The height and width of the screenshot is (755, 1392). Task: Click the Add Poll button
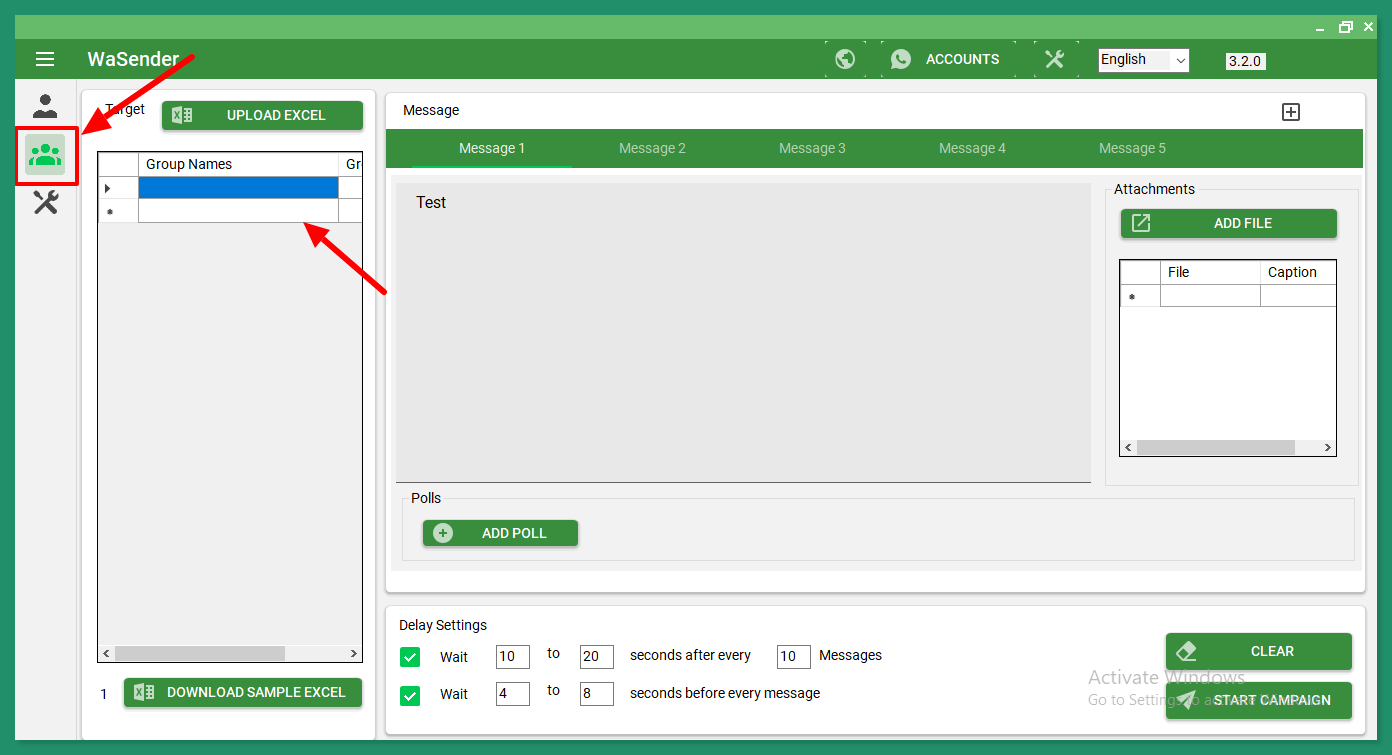tap(500, 533)
